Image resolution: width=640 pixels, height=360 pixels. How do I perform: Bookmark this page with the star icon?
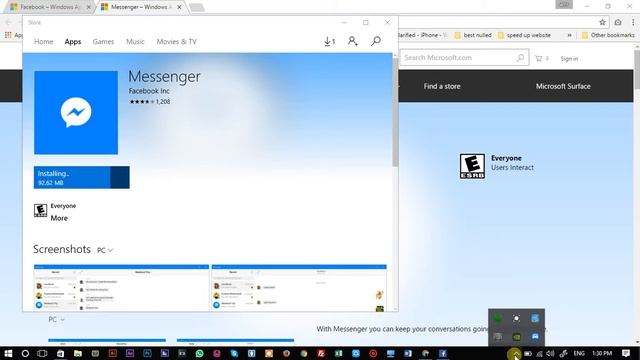click(x=602, y=22)
